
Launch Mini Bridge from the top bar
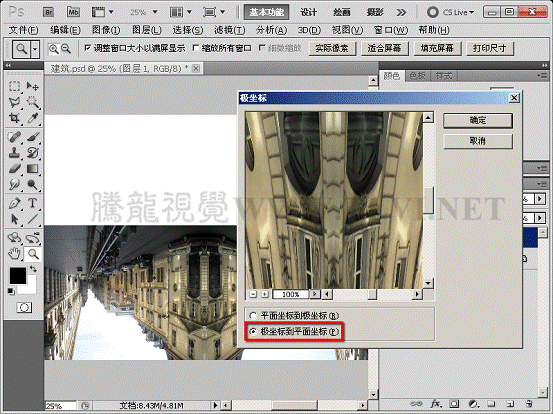(x=73, y=12)
